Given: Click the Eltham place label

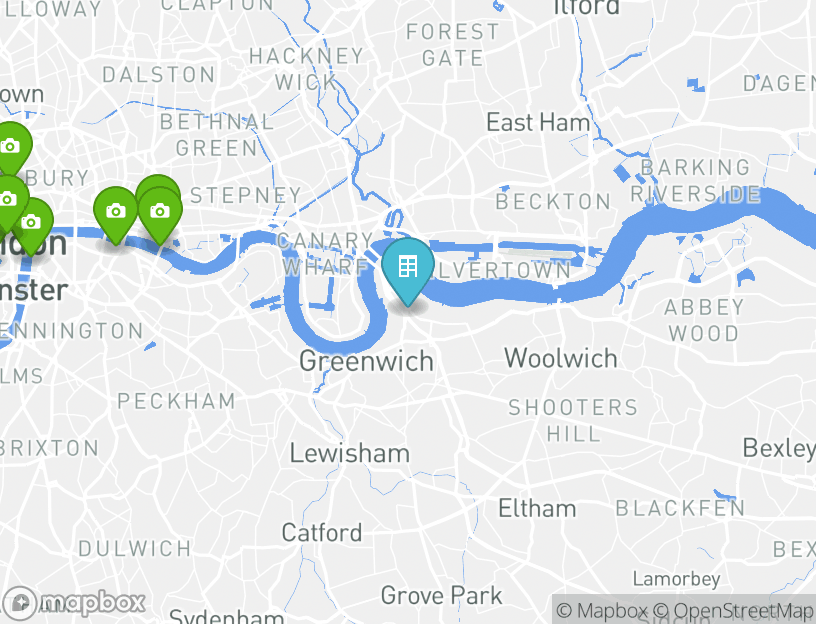Looking at the screenshot, I should pos(537,508).
